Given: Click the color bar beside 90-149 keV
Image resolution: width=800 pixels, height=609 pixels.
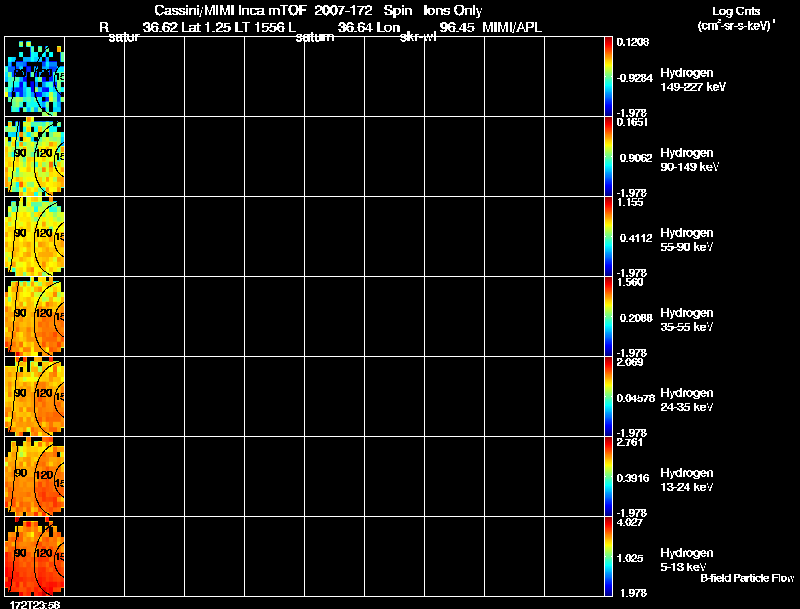Looking at the screenshot, I should 608,157.
